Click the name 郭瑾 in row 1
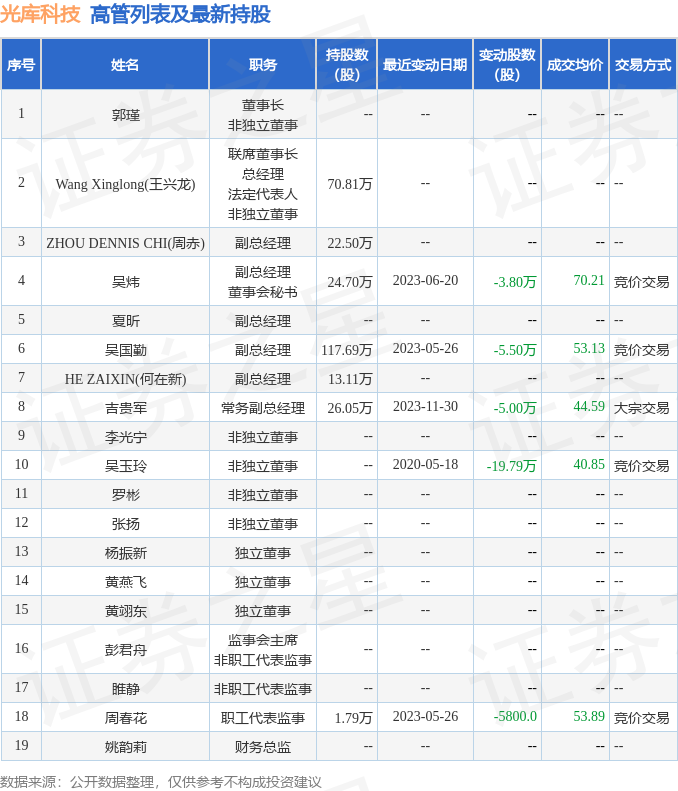Image resolution: width=678 pixels, height=791 pixels. (126, 115)
